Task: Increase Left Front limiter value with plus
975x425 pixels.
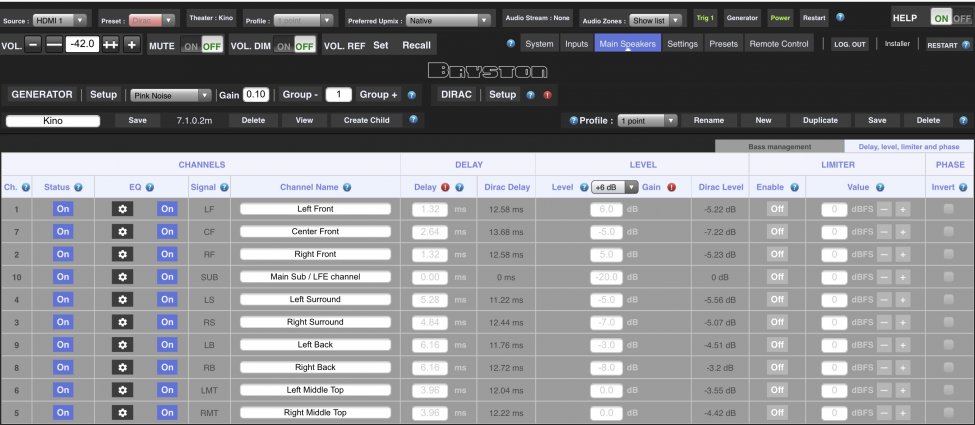Action: (x=902, y=209)
